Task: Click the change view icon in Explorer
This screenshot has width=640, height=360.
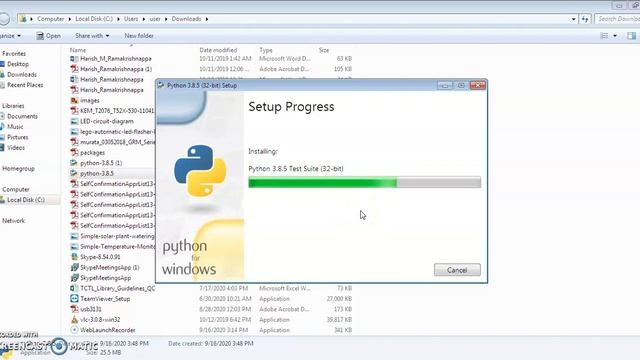Action: pos(604,36)
